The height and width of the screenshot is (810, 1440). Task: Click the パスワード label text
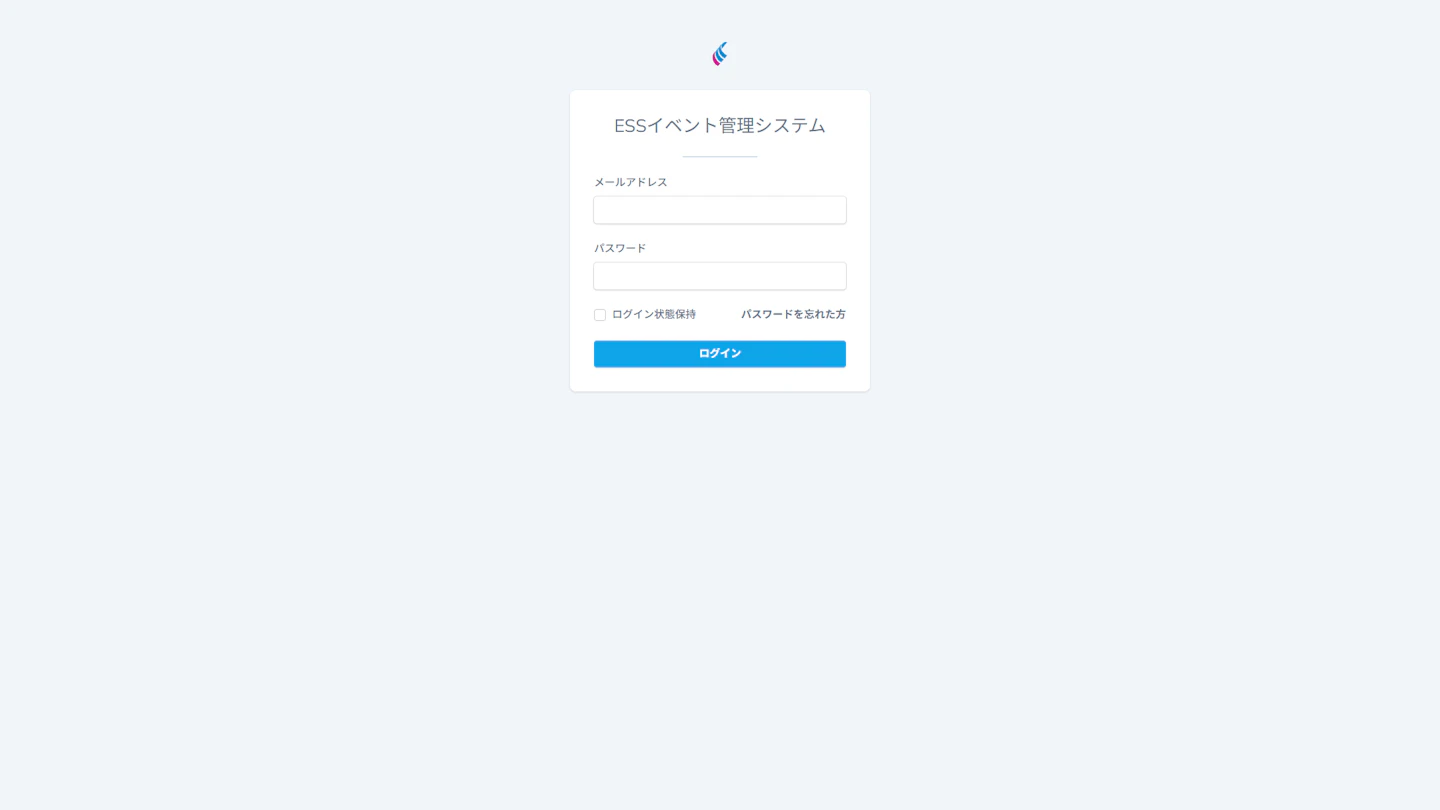620,248
